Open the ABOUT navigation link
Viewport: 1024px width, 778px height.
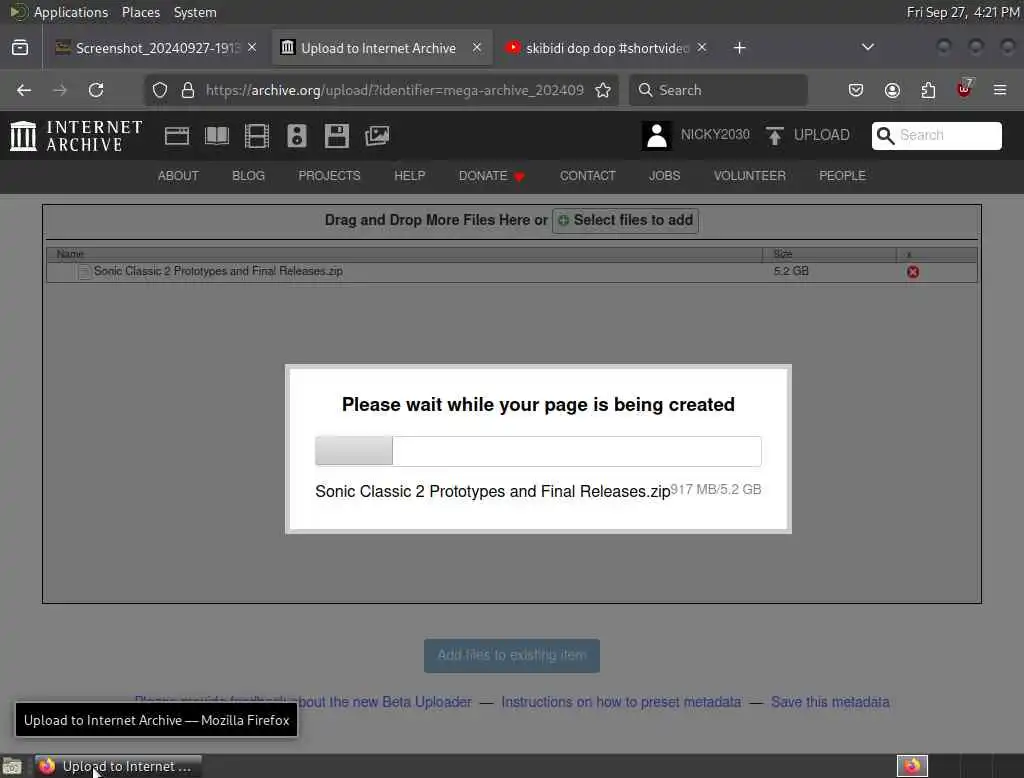coord(178,176)
